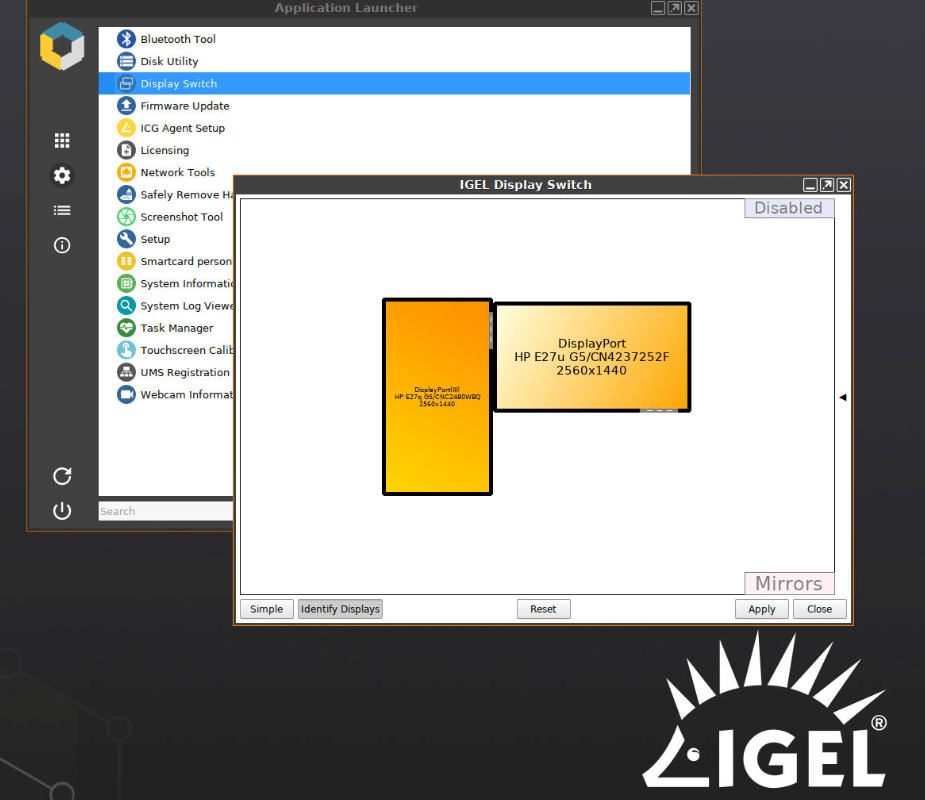925x800 pixels.
Task: Click the Smartcard personalization icon
Action: (126, 261)
